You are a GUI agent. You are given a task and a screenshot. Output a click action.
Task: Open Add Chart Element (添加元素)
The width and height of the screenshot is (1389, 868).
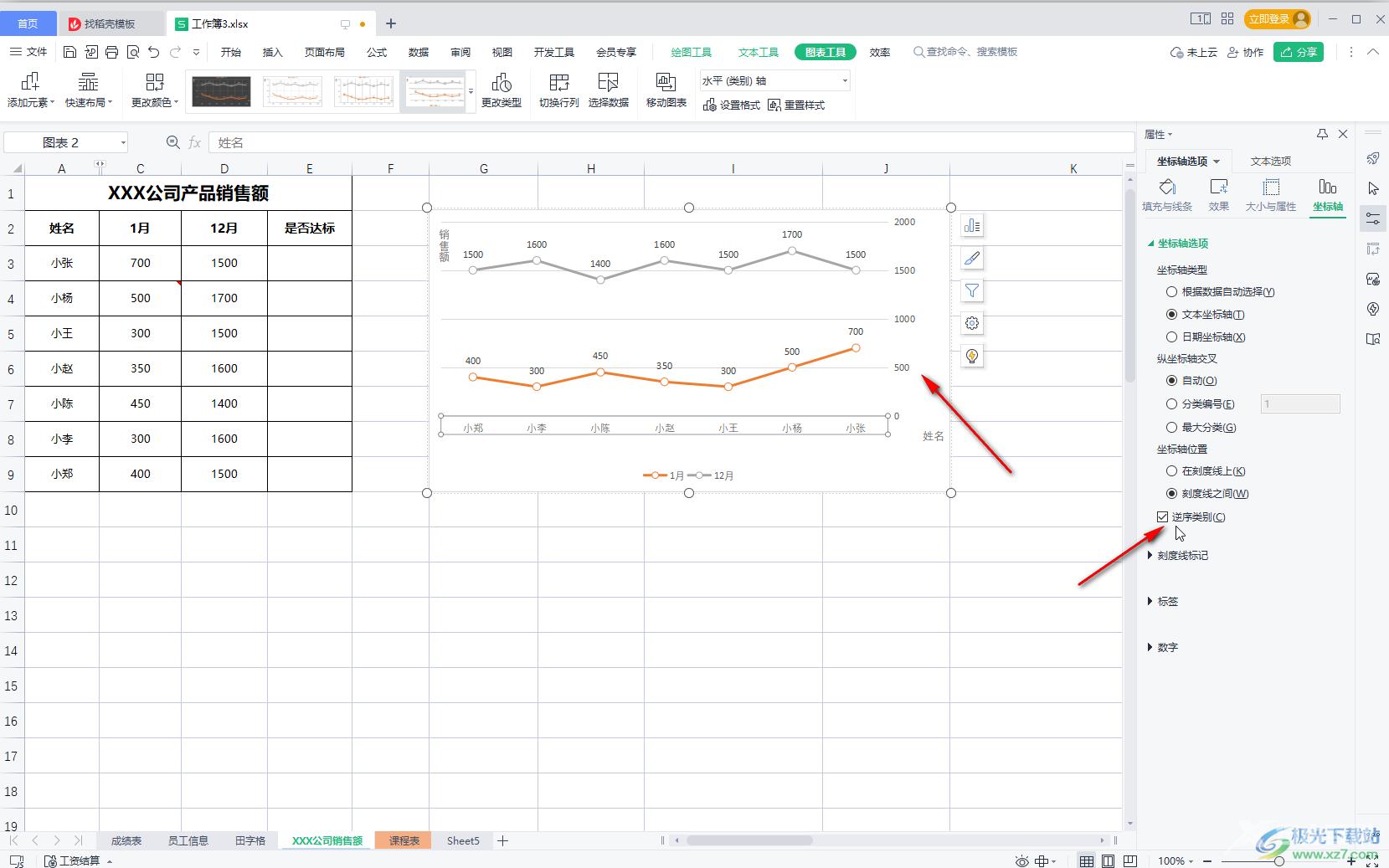click(30, 90)
